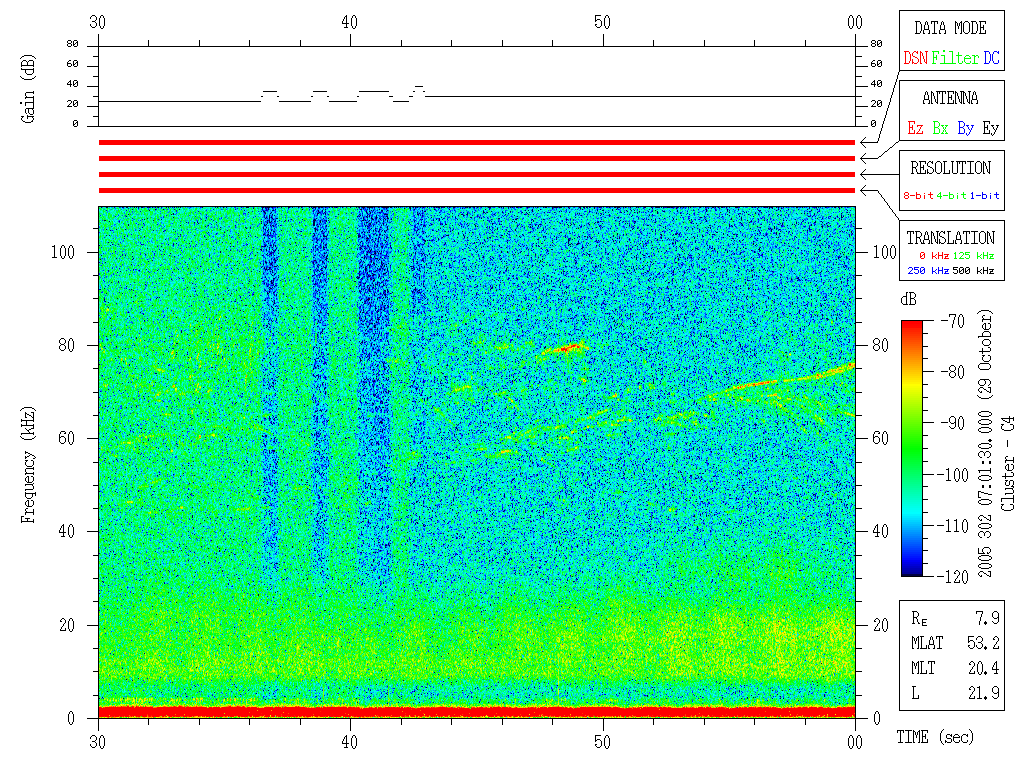The width and height of the screenshot is (1024, 768).
Task: Click the right frequency axis label 20
Action: tap(881, 625)
